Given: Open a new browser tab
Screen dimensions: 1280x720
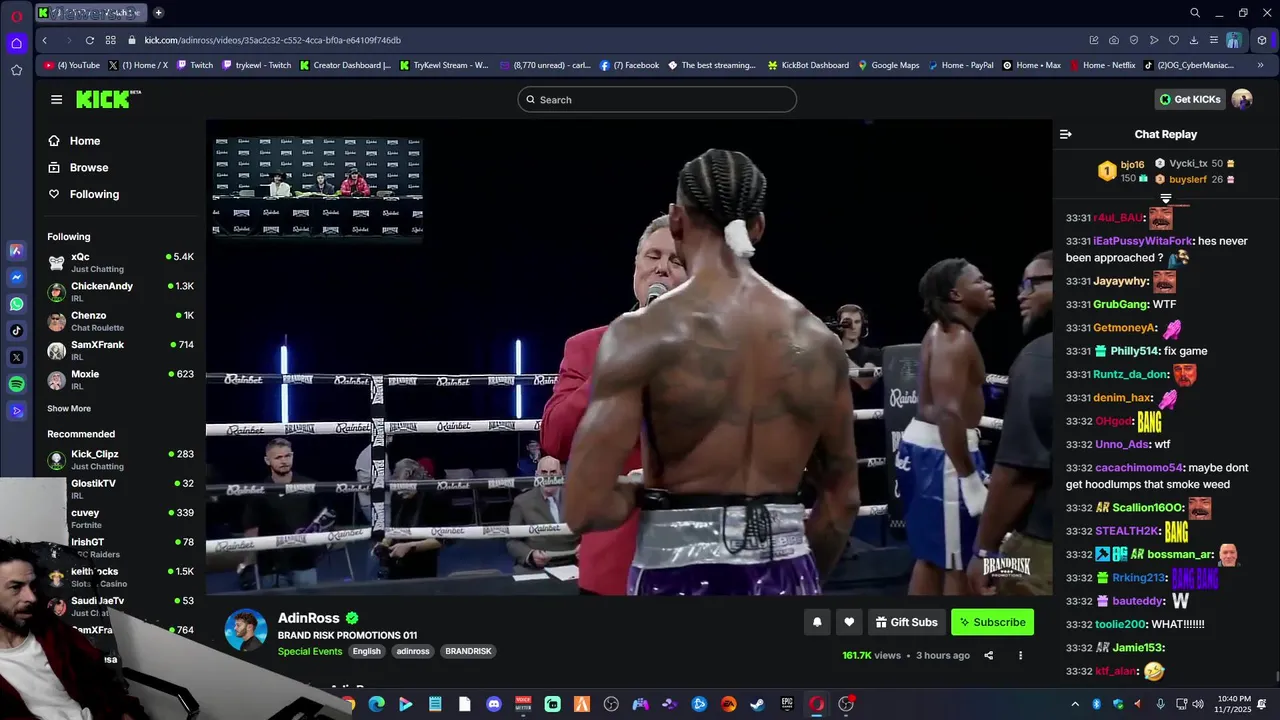Looking at the screenshot, I should tap(158, 13).
